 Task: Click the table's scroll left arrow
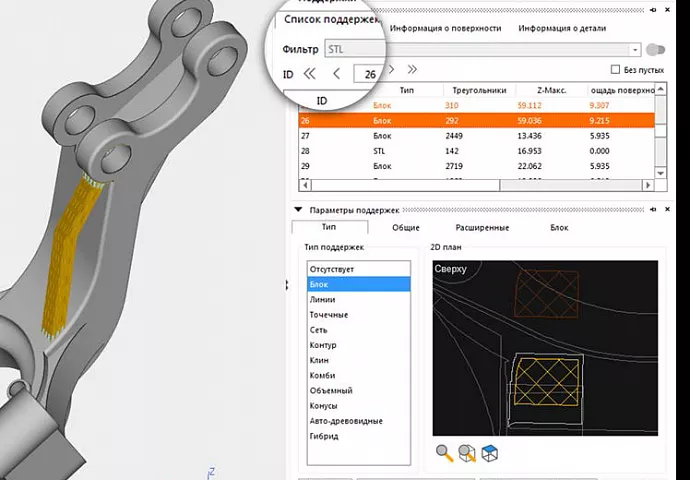[x=305, y=185]
